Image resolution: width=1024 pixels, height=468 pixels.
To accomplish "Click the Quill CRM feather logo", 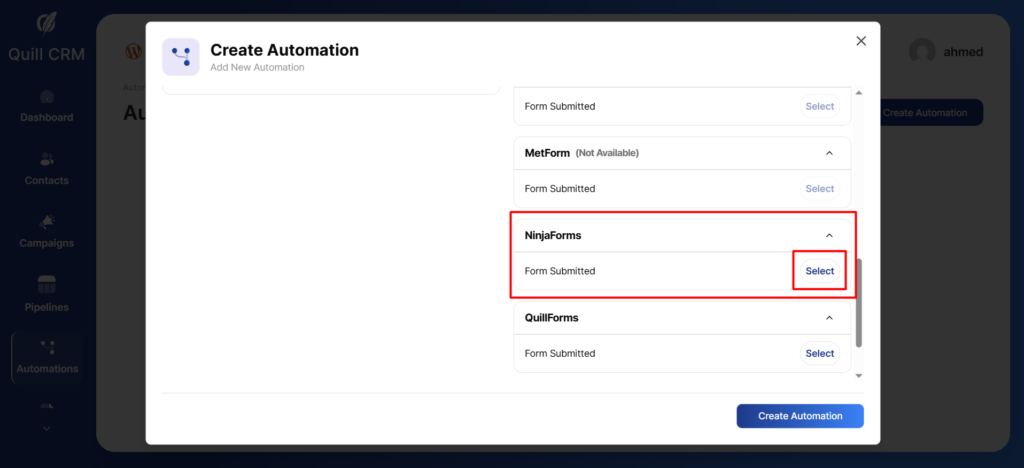I will coord(46,23).
